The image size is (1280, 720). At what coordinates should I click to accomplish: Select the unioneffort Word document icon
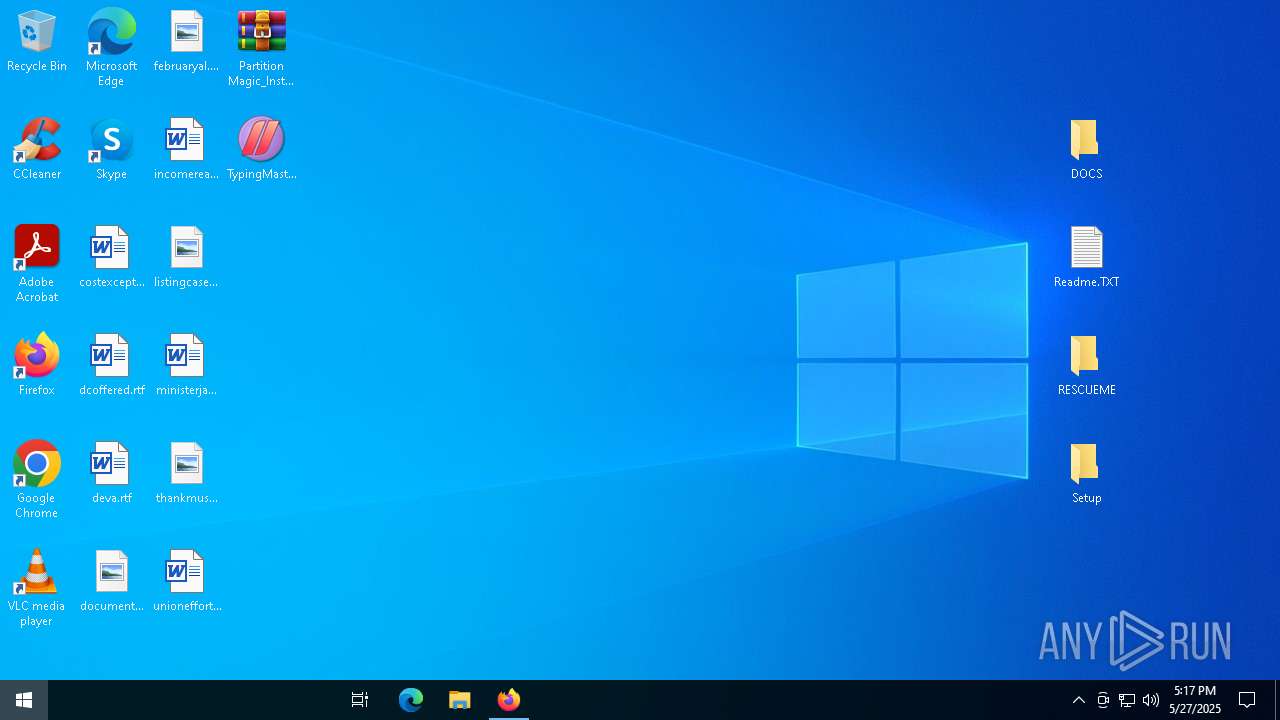click(186, 582)
